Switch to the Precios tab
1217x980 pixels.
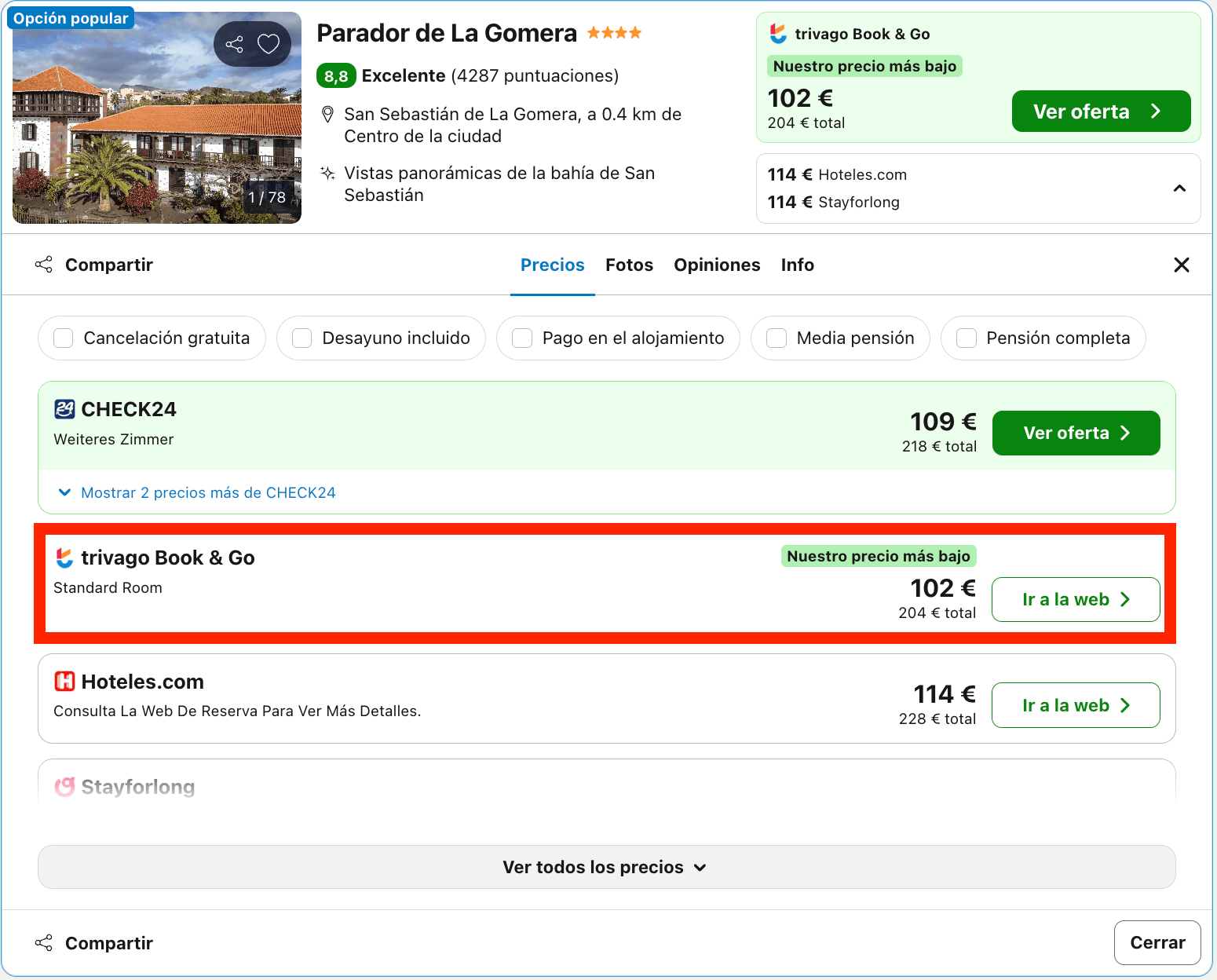pyautogui.click(x=553, y=265)
